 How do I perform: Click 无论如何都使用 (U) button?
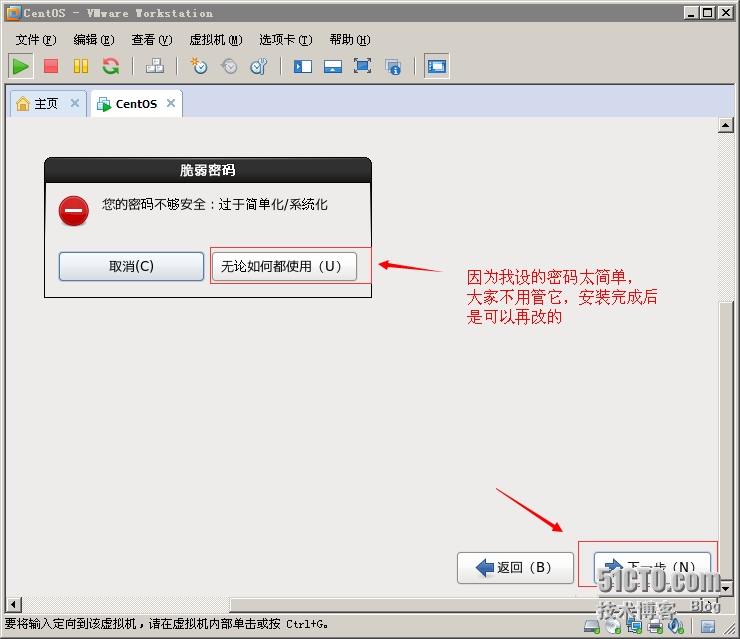(284, 266)
